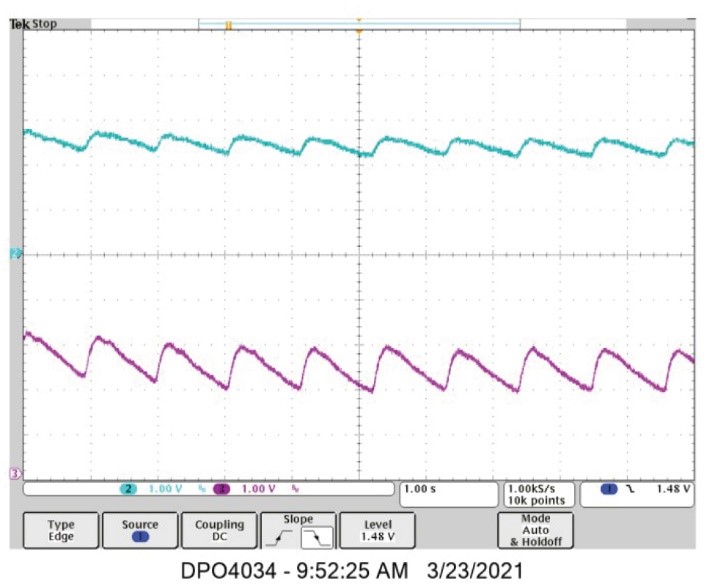
Task: Click the channel 2 ground reference marker
Action: point(15,254)
